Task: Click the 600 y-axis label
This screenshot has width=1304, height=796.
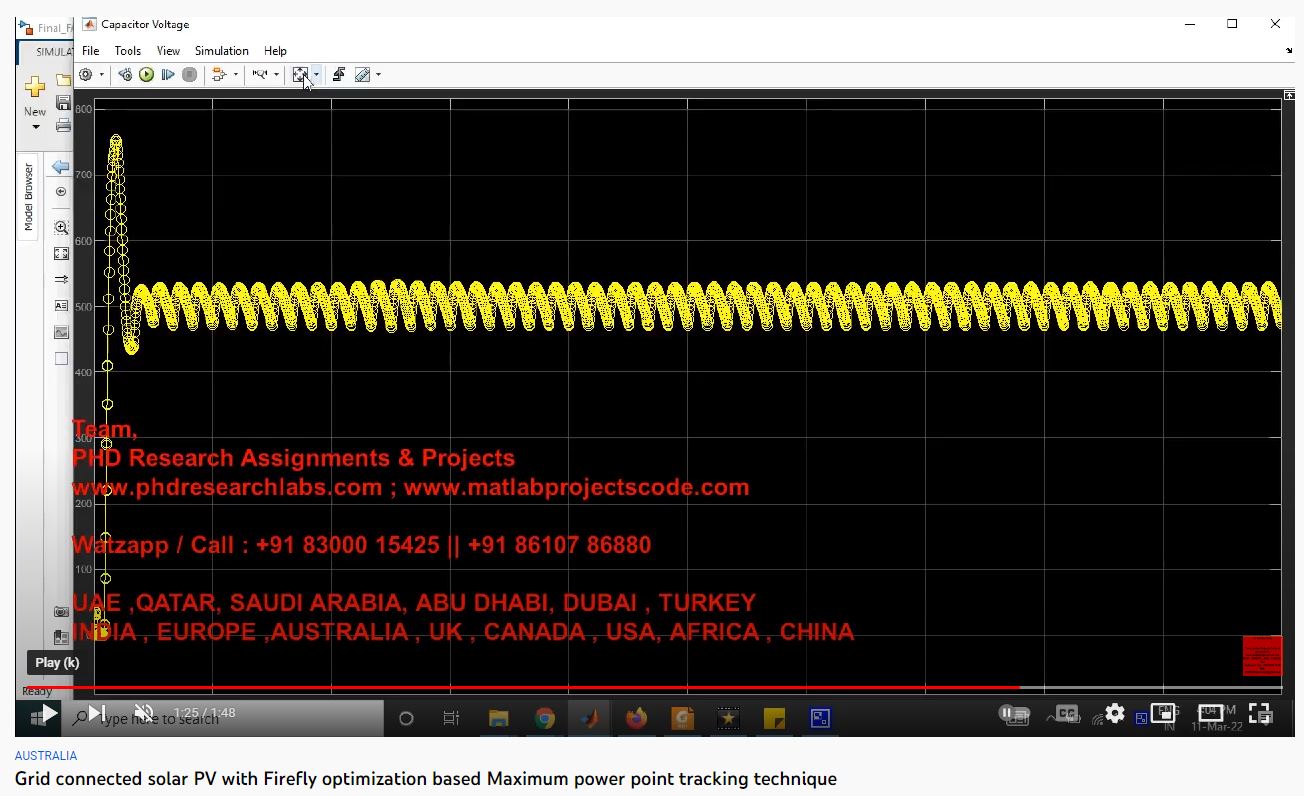Action: [x=85, y=241]
